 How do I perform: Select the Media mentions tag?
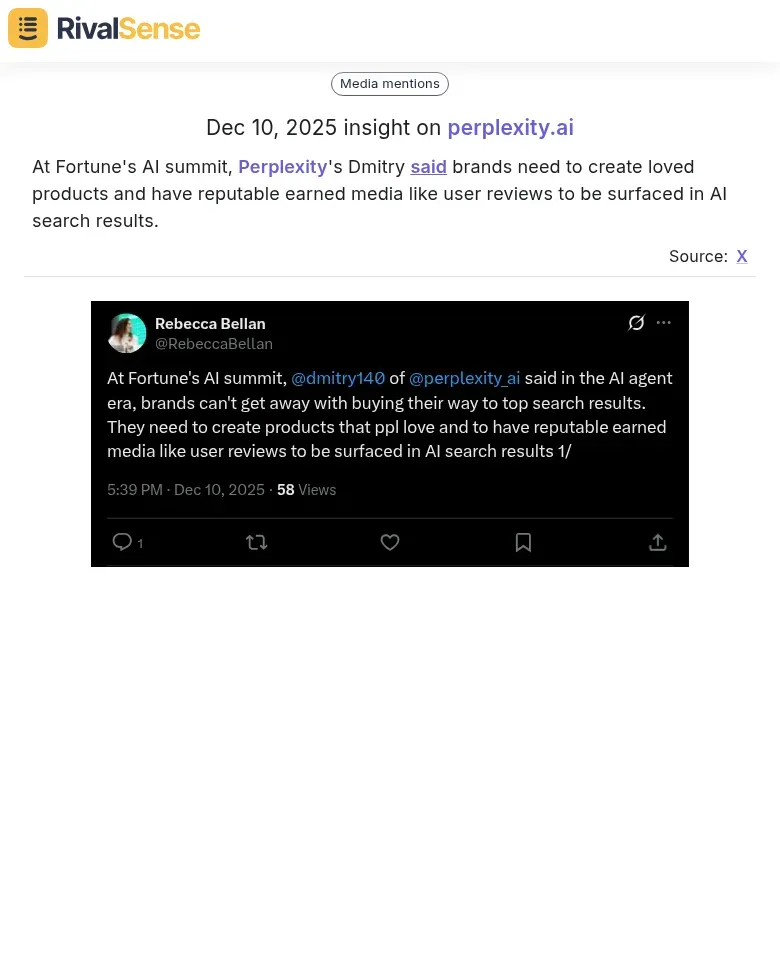(390, 84)
